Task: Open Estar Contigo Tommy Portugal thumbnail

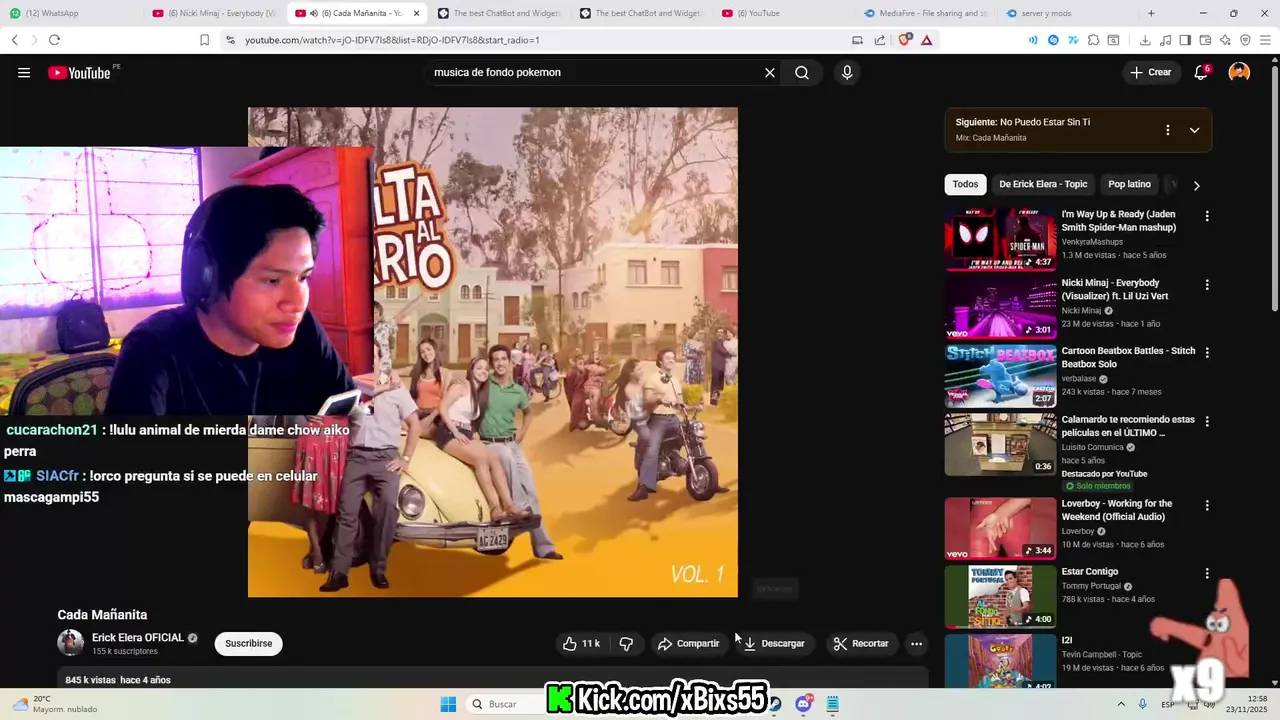Action: tap(1000, 597)
